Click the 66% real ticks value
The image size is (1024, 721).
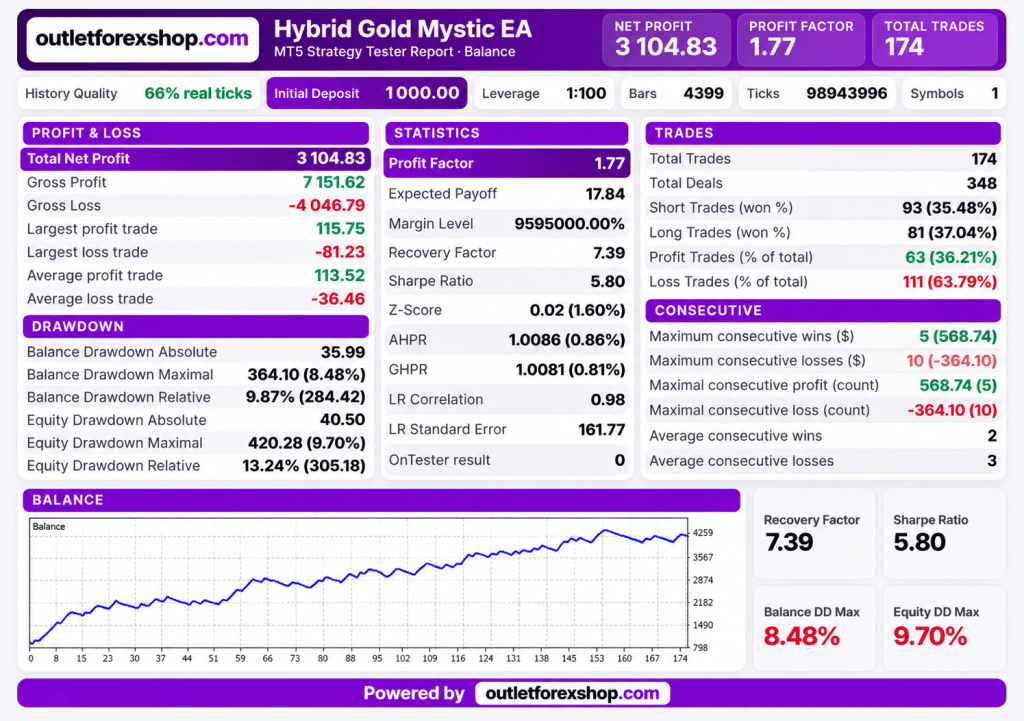pos(198,93)
